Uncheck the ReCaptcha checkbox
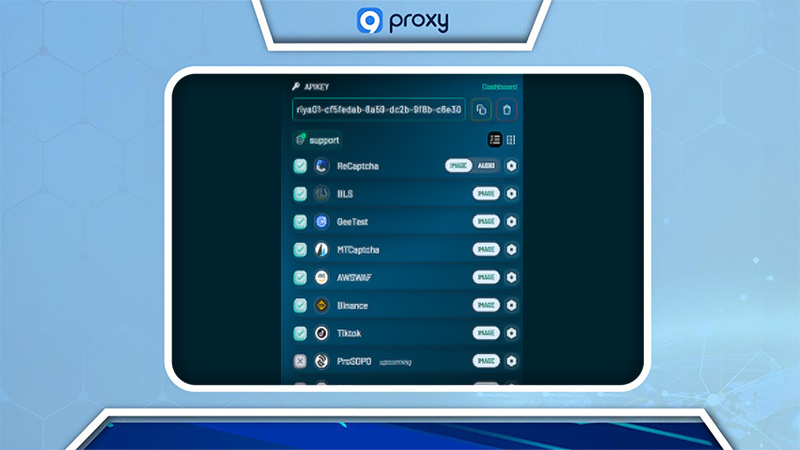The image size is (800, 450). (300, 166)
